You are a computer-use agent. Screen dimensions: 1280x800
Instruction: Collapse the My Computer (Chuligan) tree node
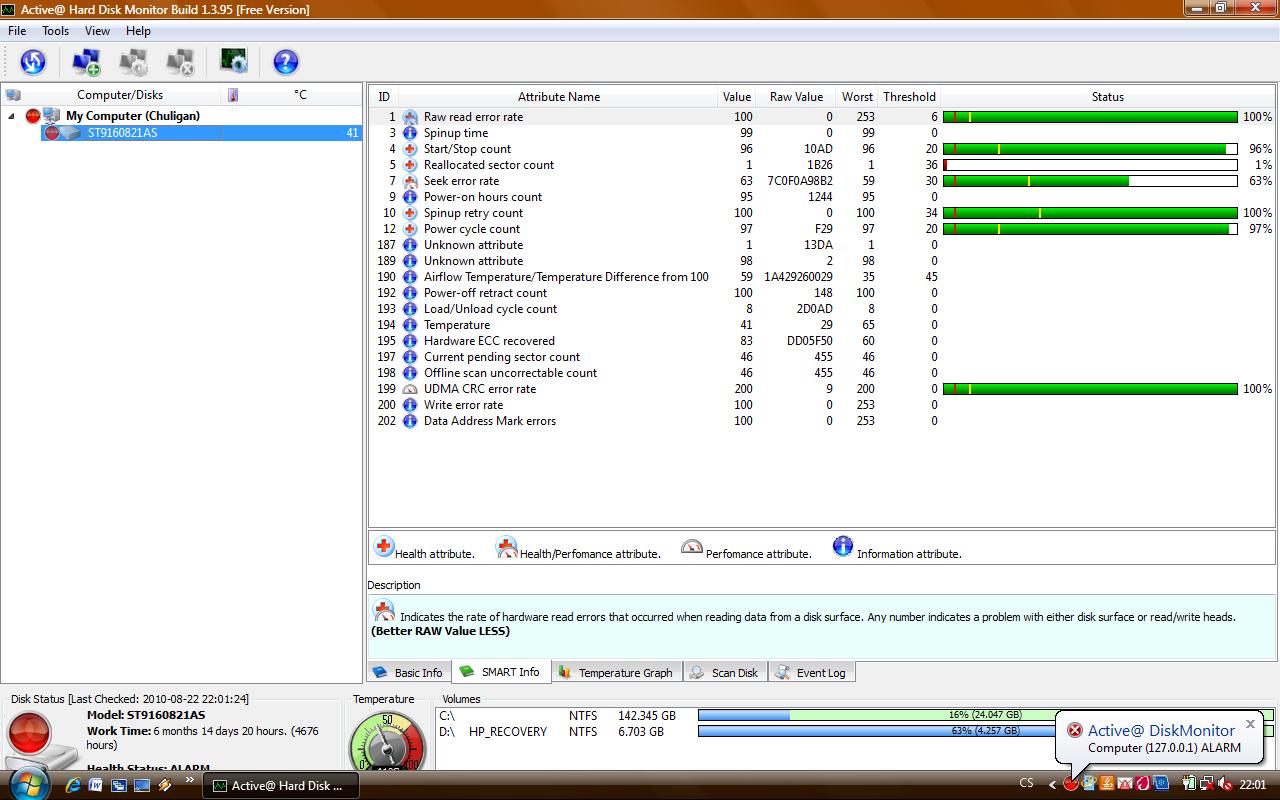point(12,116)
